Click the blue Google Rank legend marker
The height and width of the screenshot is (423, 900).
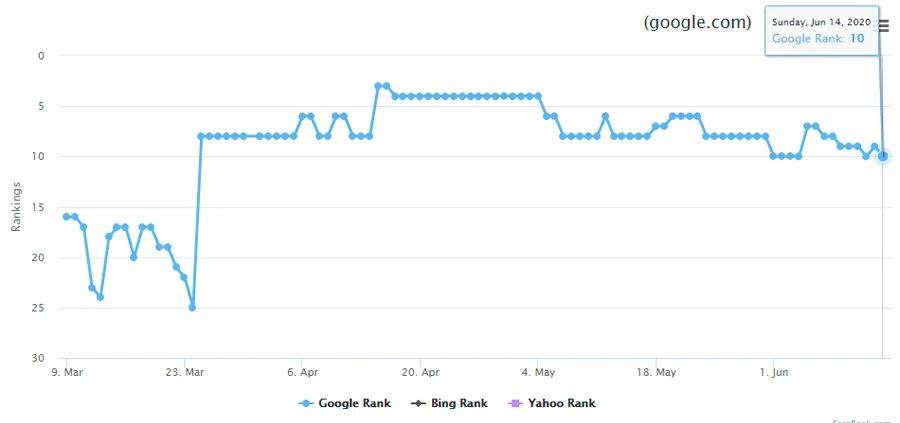click(307, 403)
